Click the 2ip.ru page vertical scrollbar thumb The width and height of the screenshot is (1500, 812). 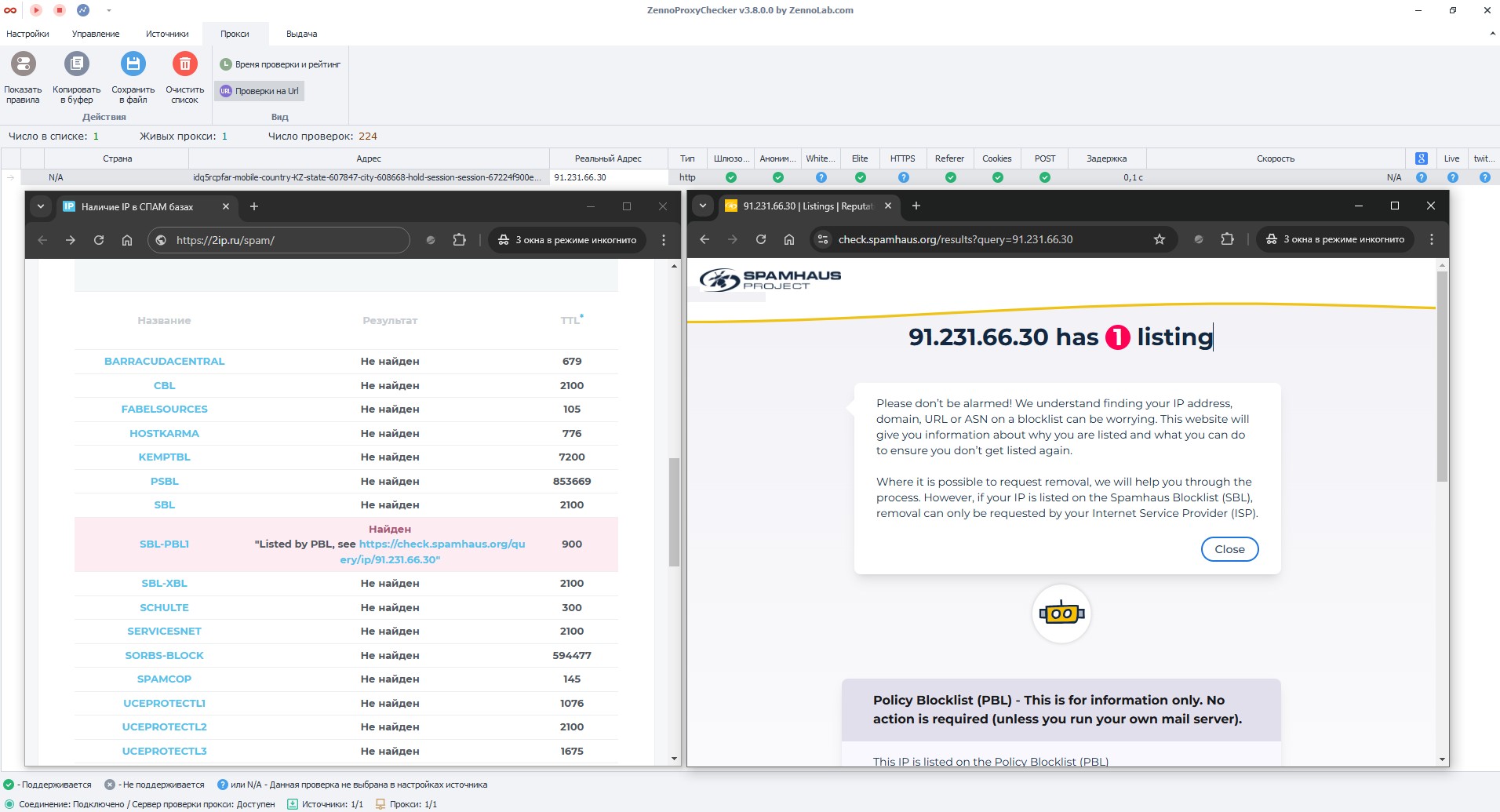pos(674,512)
